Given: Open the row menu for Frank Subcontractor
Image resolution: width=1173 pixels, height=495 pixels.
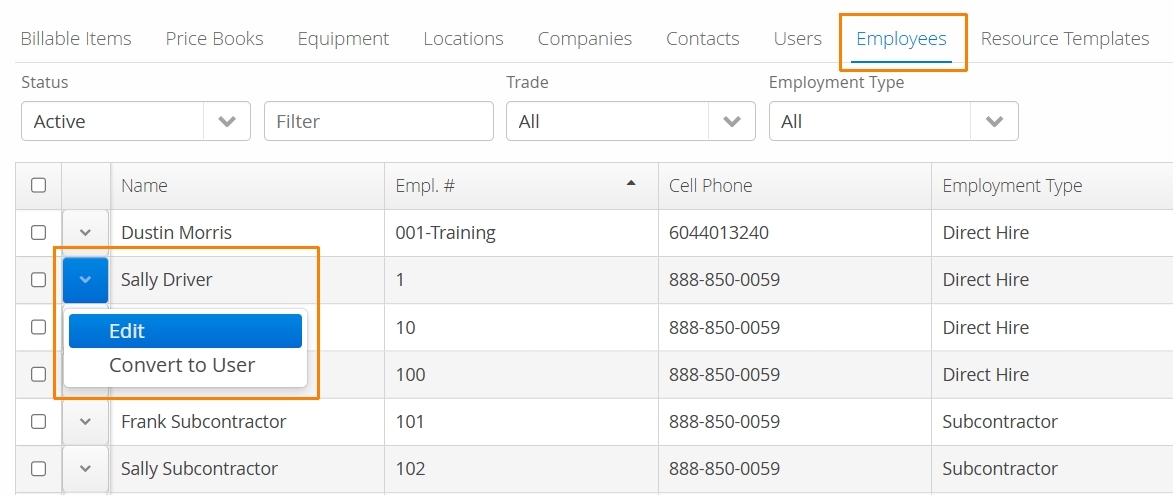Looking at the screenshot, I should pos(85,422).
